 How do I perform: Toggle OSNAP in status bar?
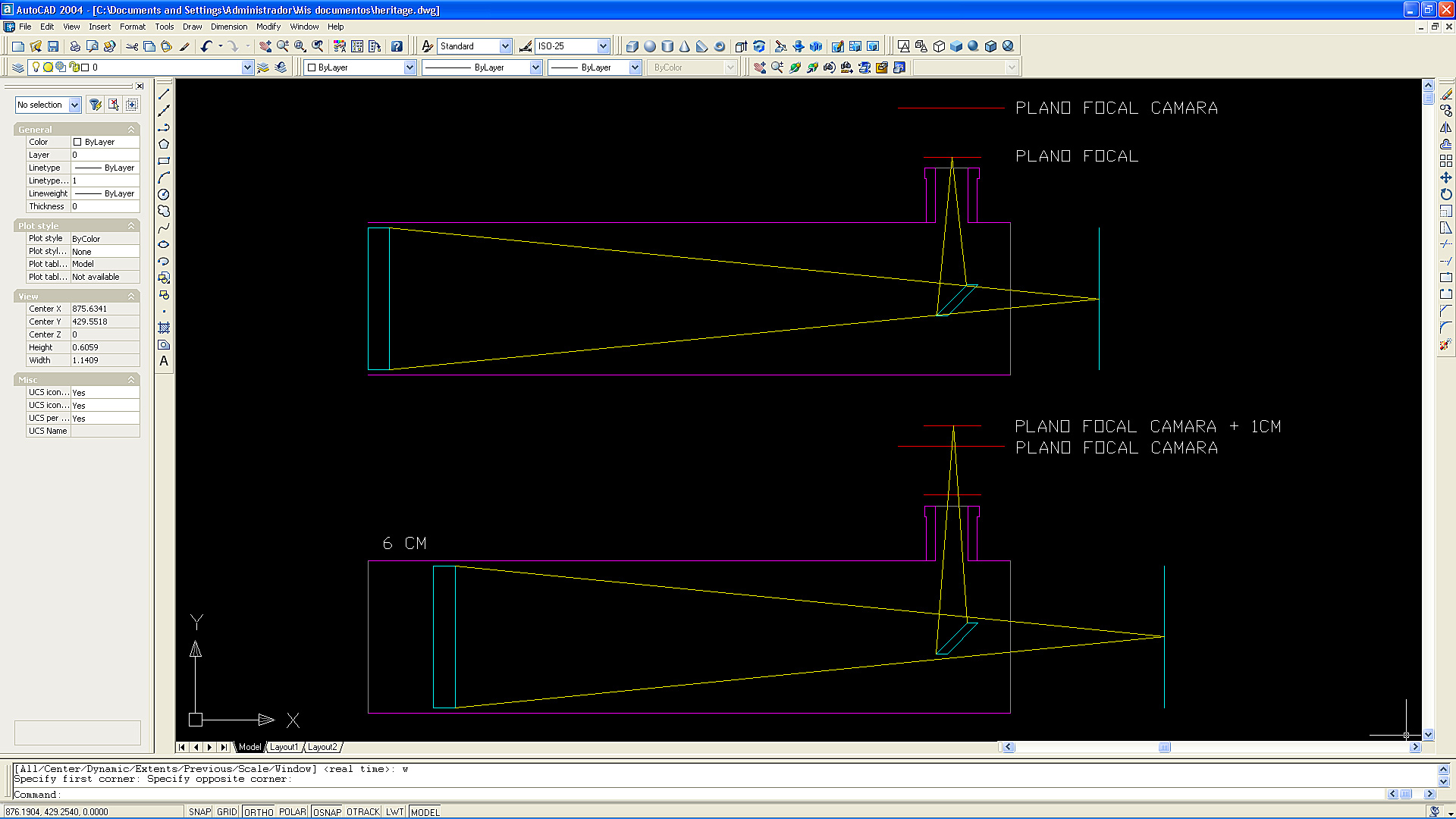coord(327,811)
